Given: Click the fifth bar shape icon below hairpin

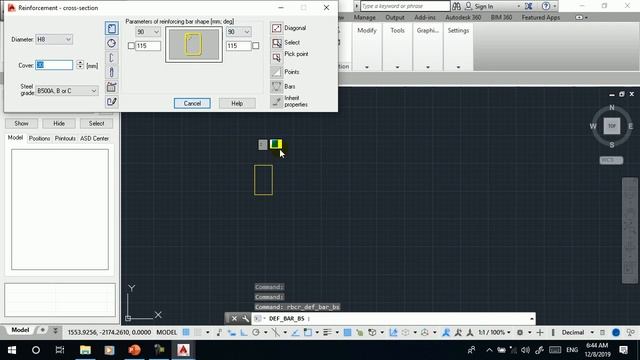Looking at the screenshot, I should 111,87.
